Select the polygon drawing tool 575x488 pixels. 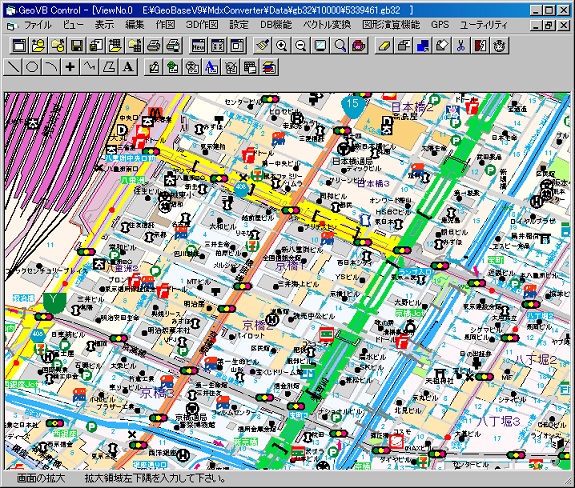click(109, 67)
